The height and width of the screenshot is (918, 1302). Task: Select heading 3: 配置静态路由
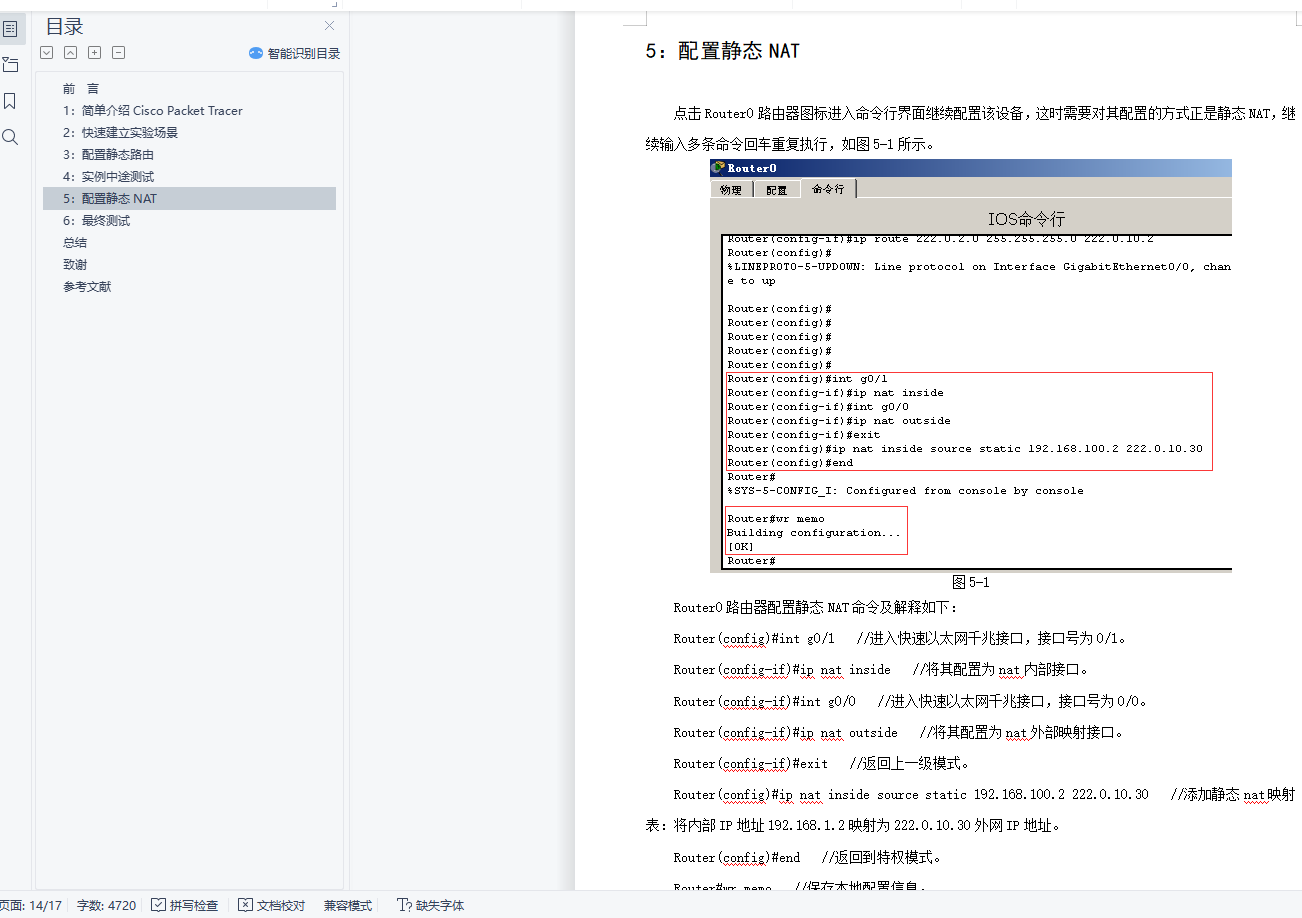click(x=108, y=155)
